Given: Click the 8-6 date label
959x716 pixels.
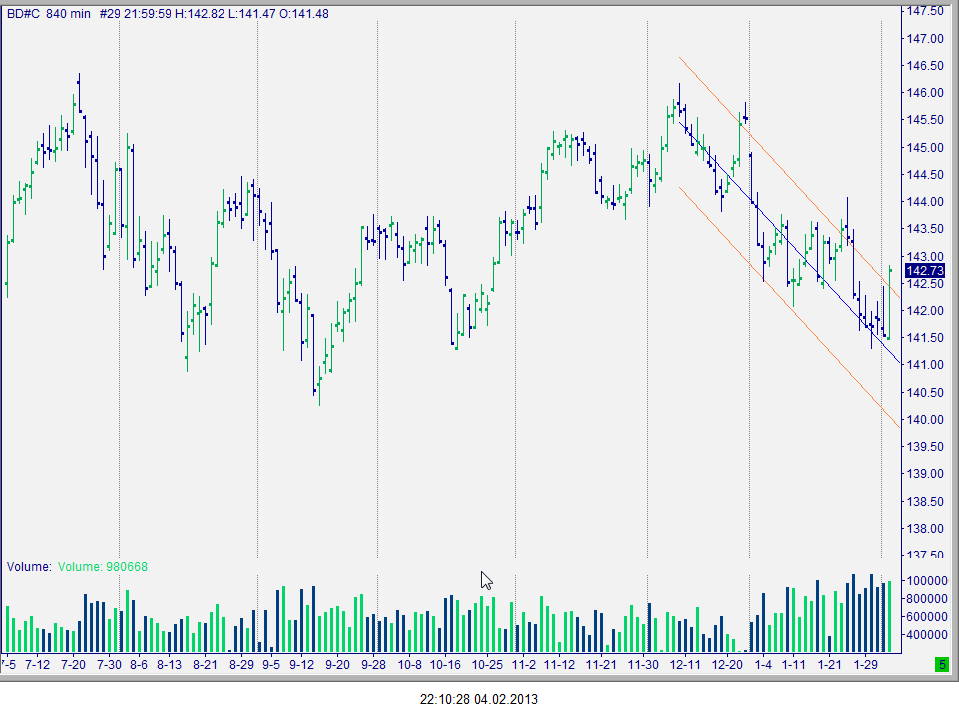Looking at the screenshot, I should [139, 665].
